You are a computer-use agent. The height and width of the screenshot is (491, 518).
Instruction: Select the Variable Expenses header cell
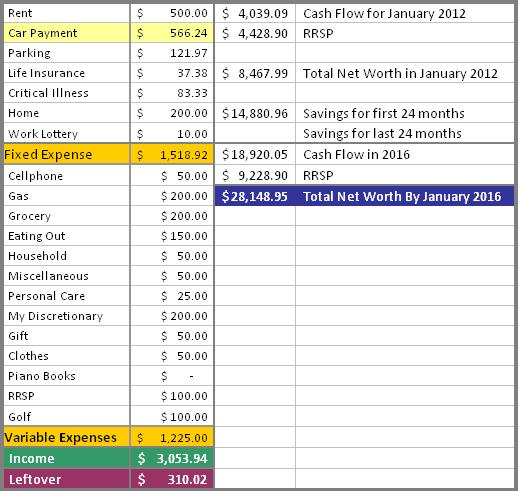coord(67,437)
